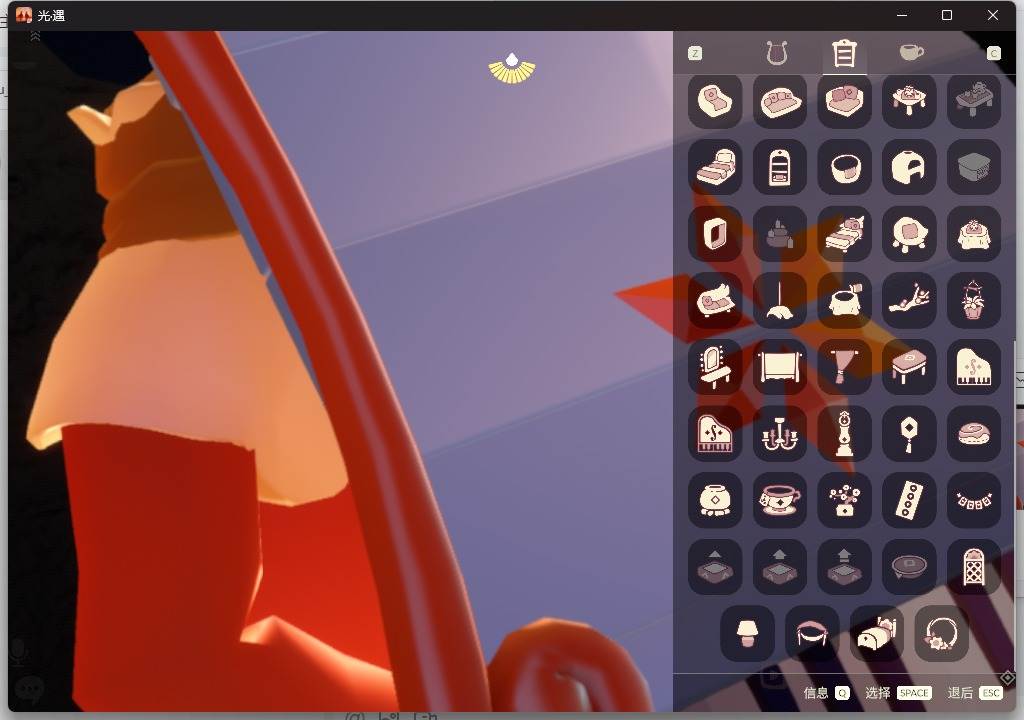Click the yellow winged light energy fan
Viewport: 1024px width, 720px height.
(x=512, y=69)
